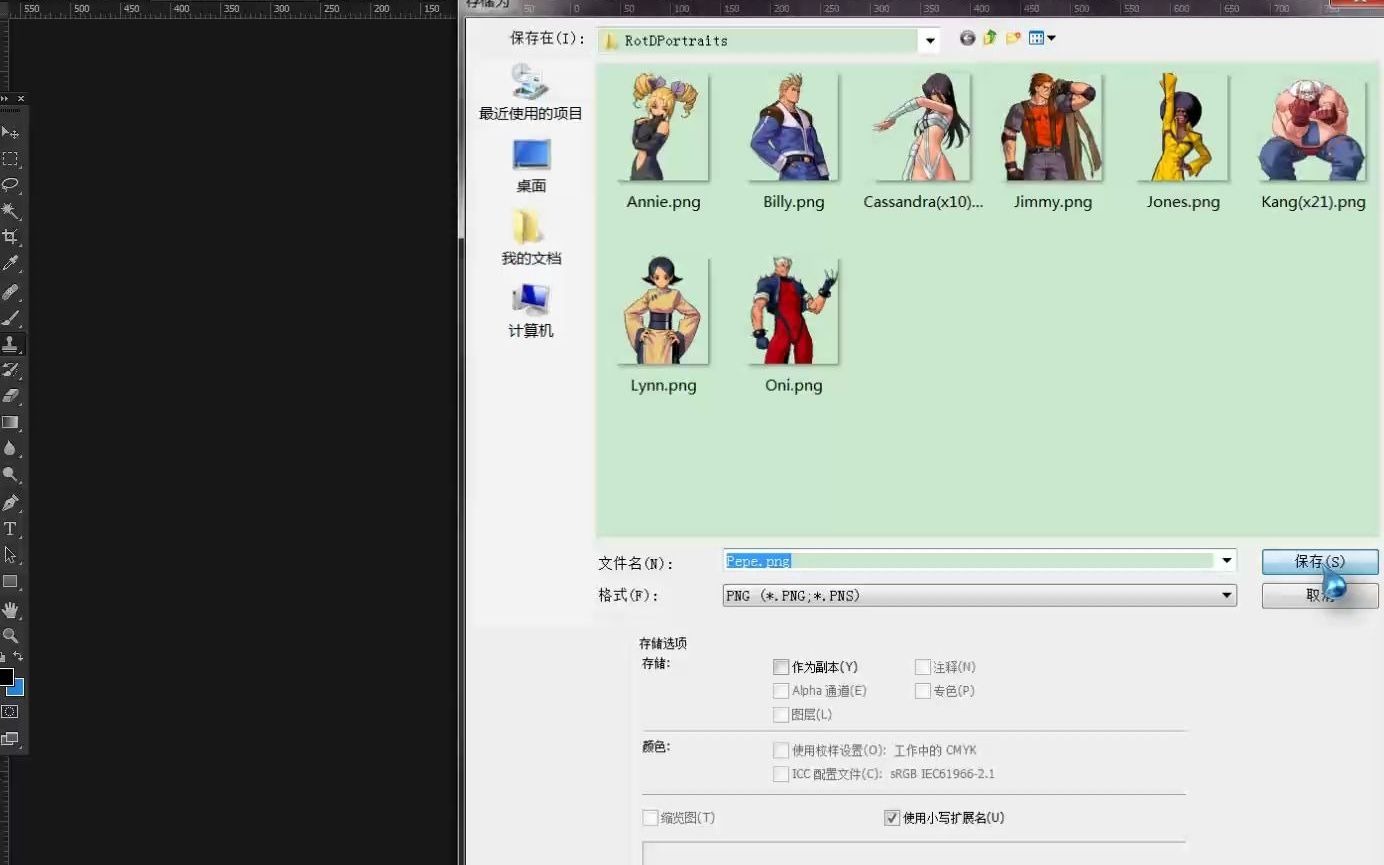This screenshot has height=865, width=1384.
Task: Toggle 缩览图(T) checkbox
Action: [x=650, y=818]
